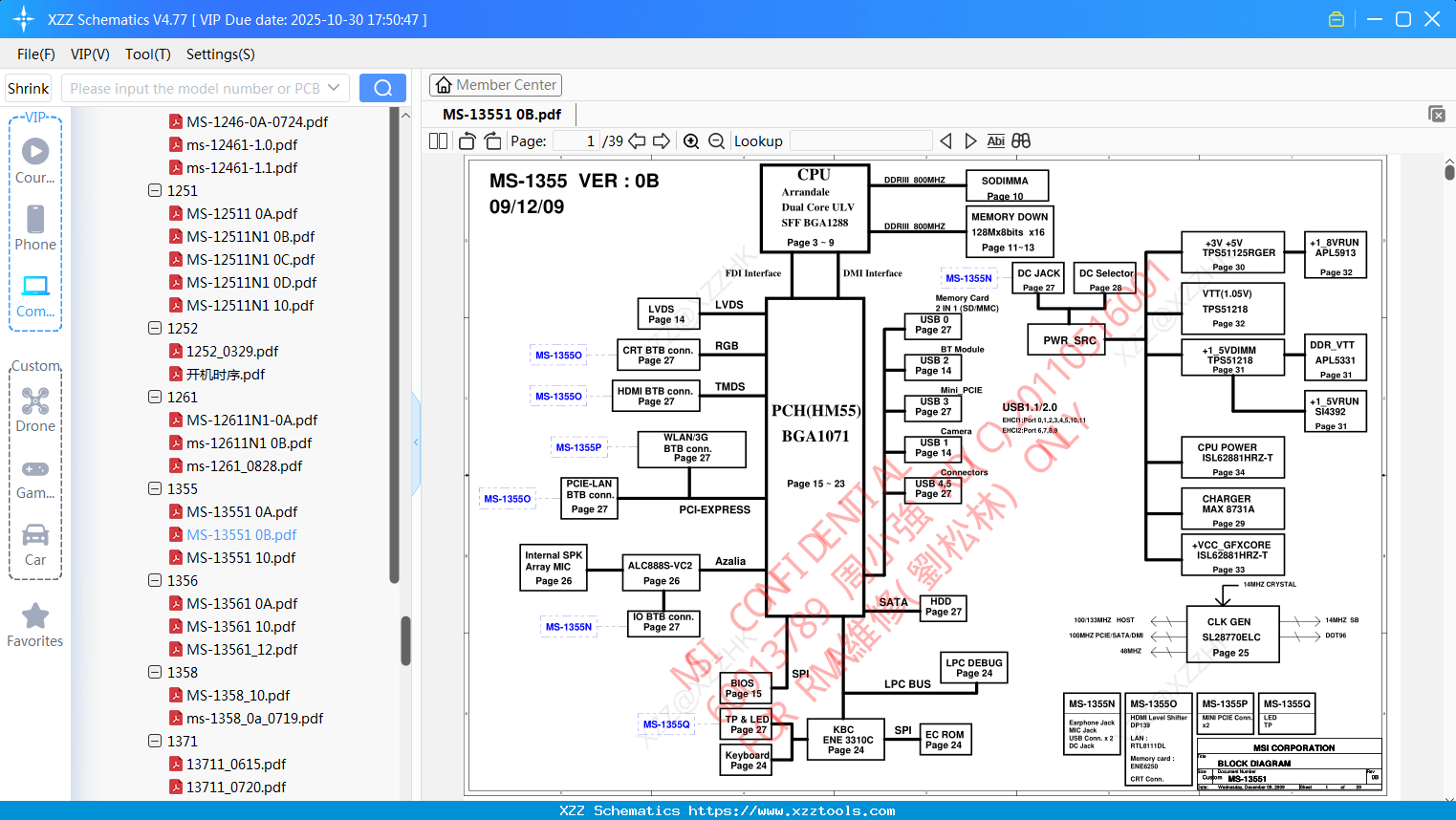Select the MS-13551 0B.pdf tab
This screenshot has height=820, width=1456.
502,115
